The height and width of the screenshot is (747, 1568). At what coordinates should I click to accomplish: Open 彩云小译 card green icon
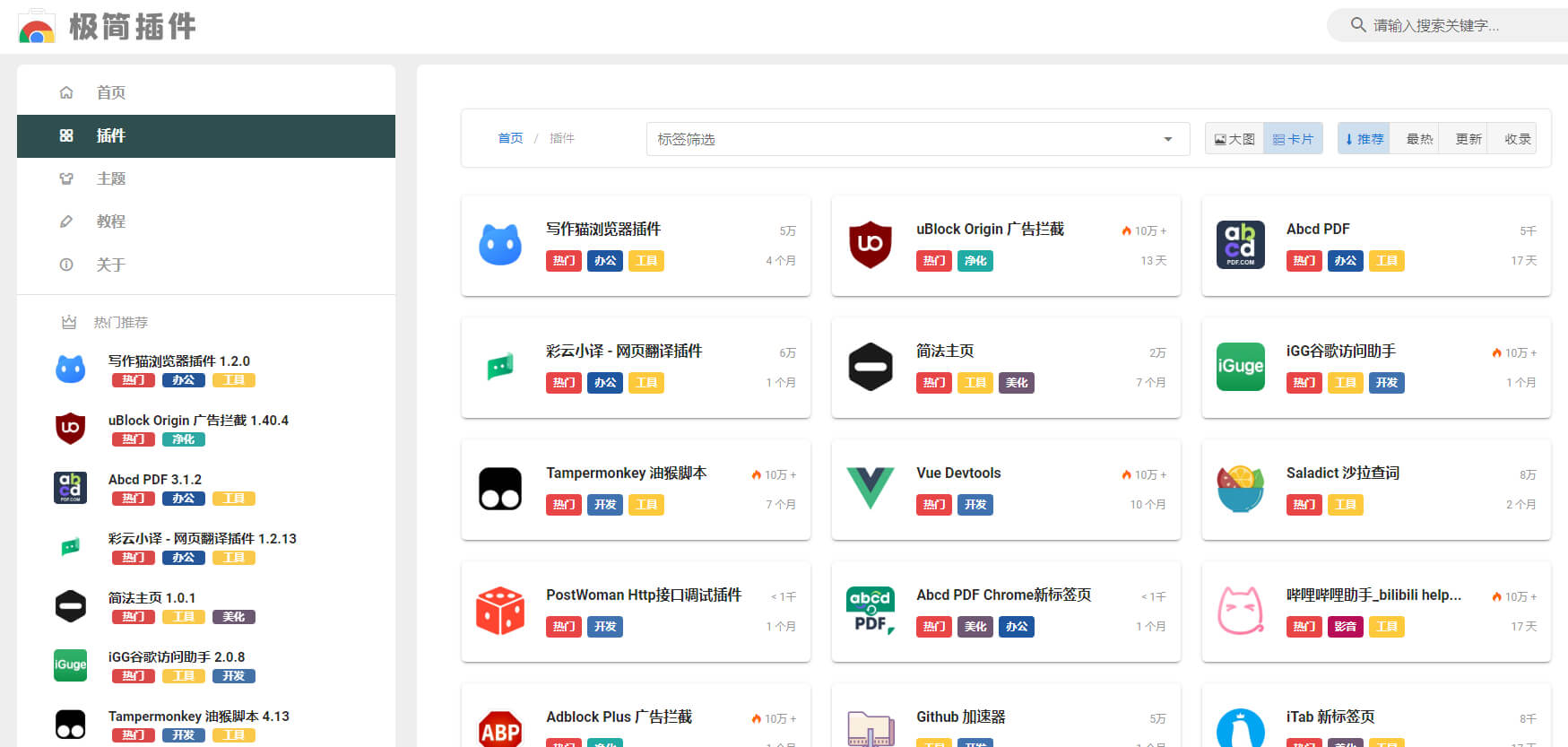[500, 367]
